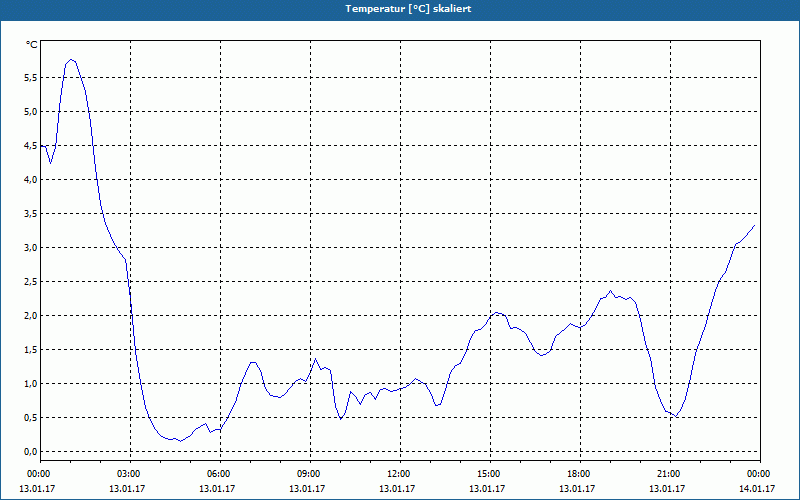Select the 1,5 y-axis value label
Viewport: 800px width, 500px height.
[x=30, y=349]
